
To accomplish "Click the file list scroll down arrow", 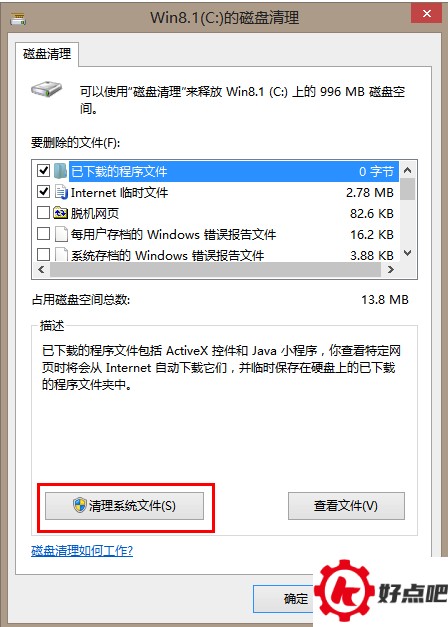I will pos(408,253).
